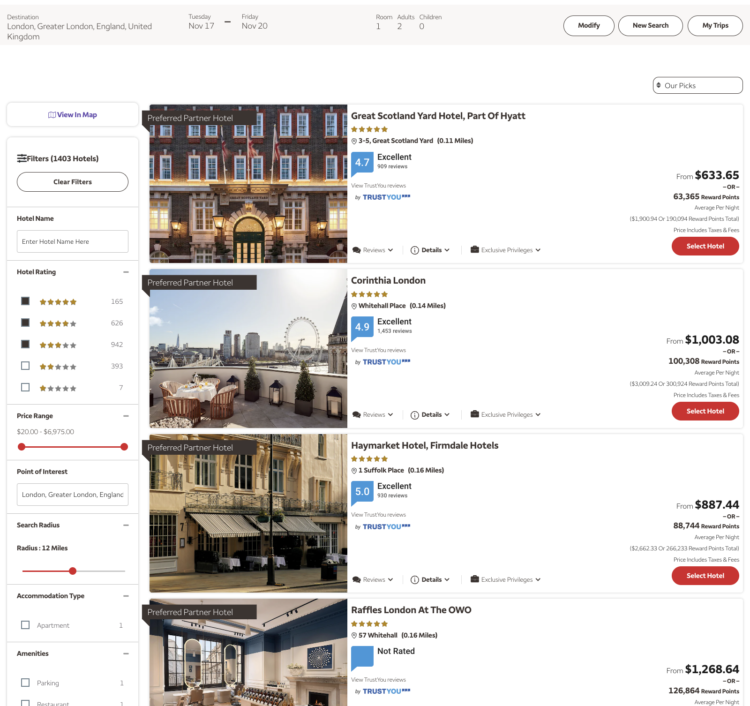Expand Reviews for Corinthia London
This screenshot has width=750, height=706.
click(373, 415)
